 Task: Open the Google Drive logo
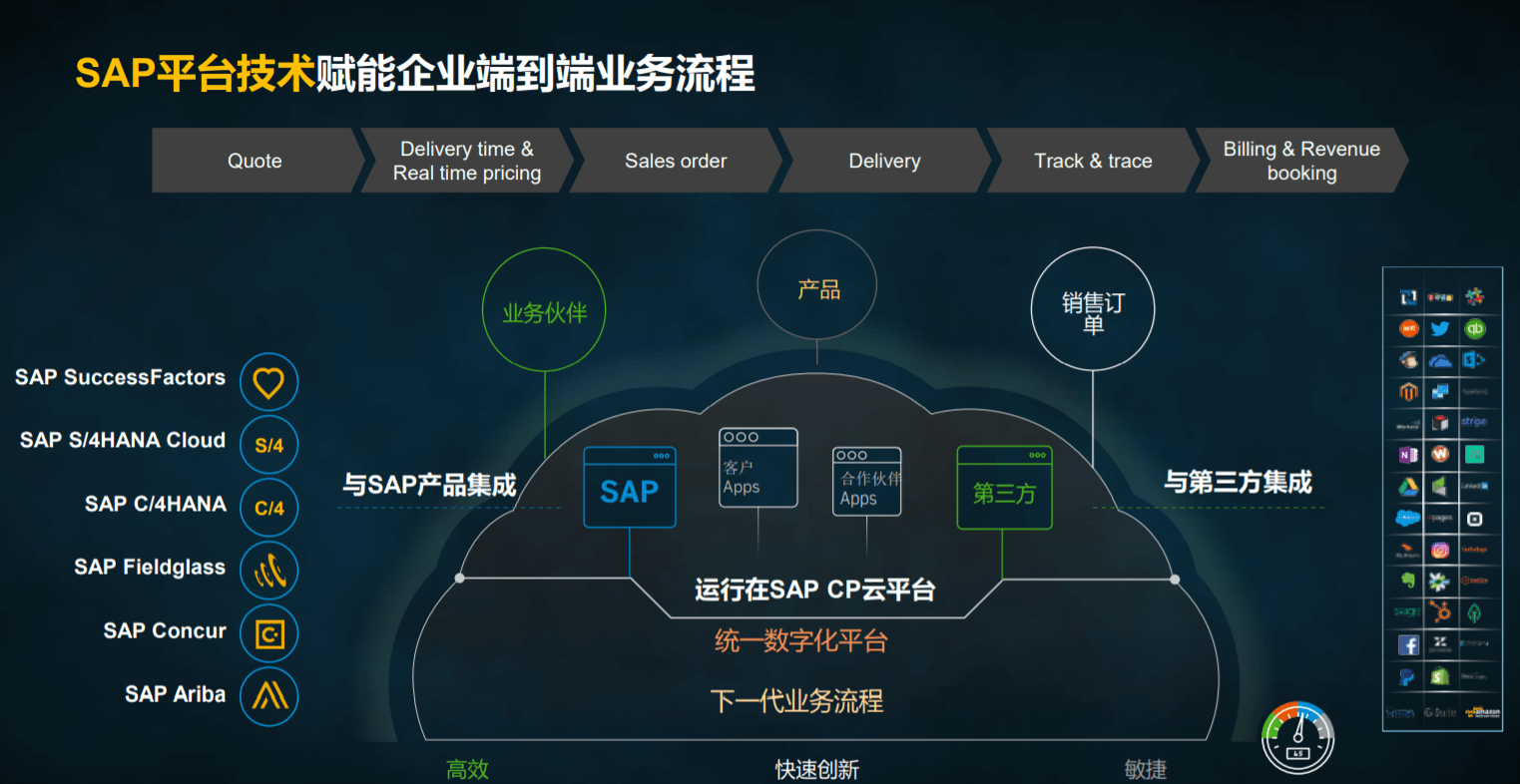tap(1408, 487)
